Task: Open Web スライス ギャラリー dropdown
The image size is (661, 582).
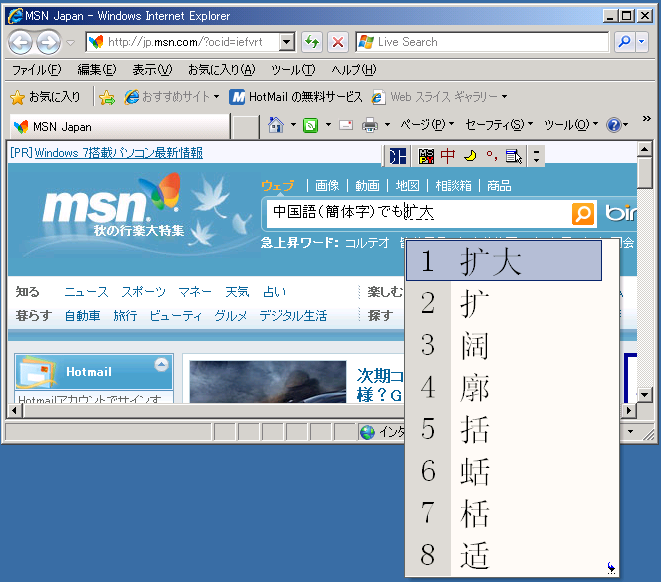Action: click(x=439, y=97)
